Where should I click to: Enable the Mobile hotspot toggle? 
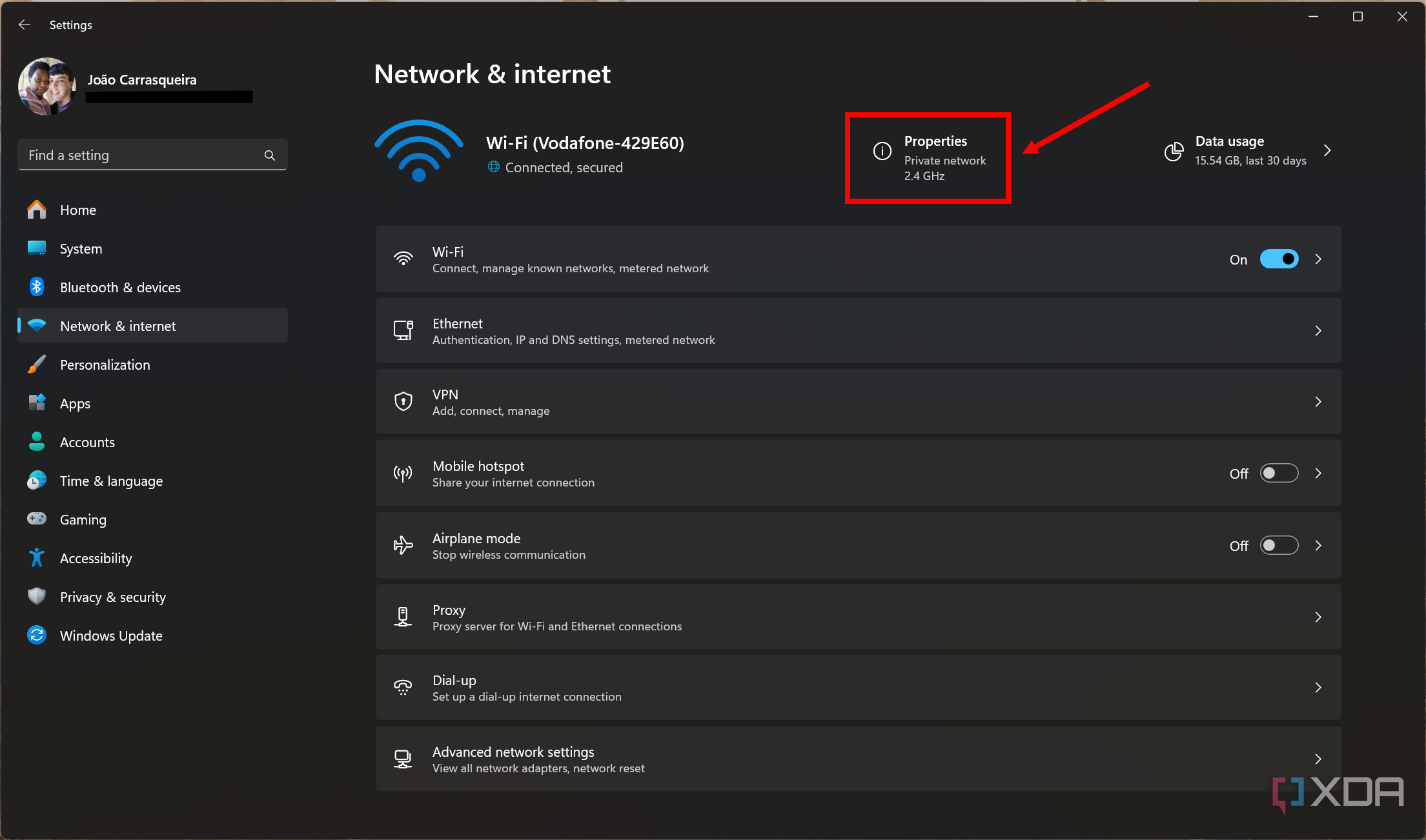(1279, 474)
